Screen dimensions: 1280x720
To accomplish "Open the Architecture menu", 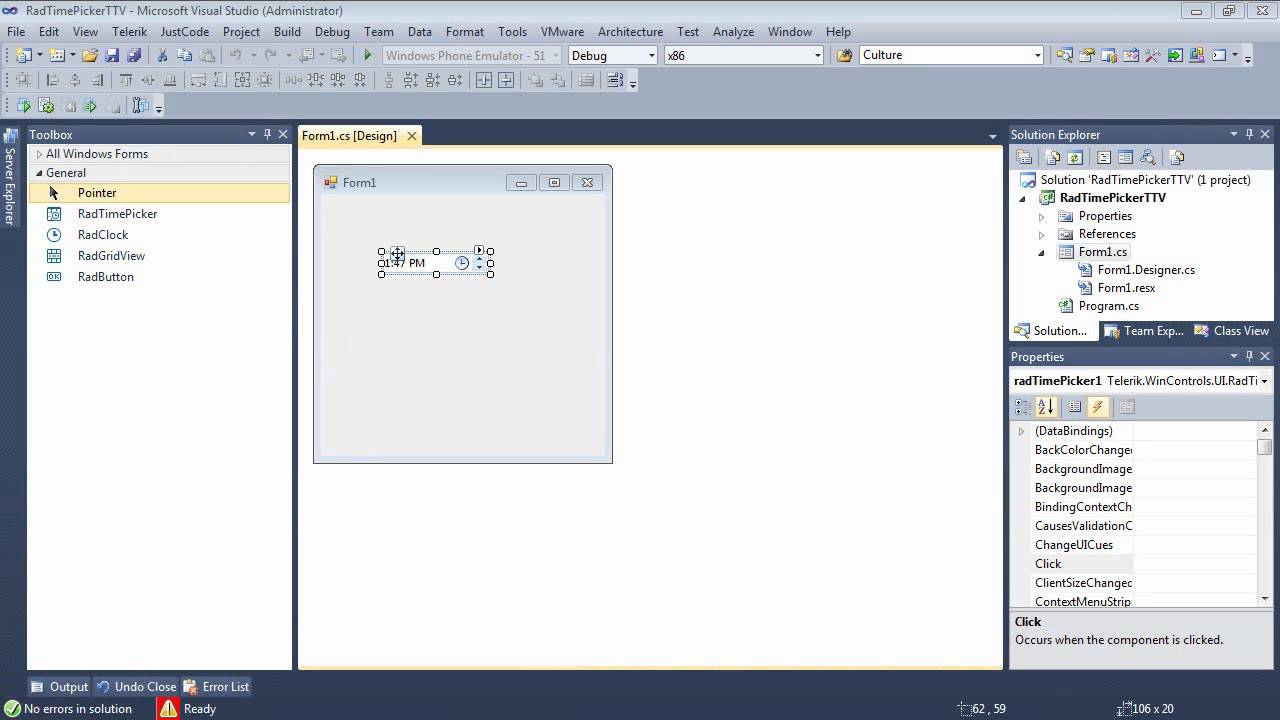I will coord(630,32).
